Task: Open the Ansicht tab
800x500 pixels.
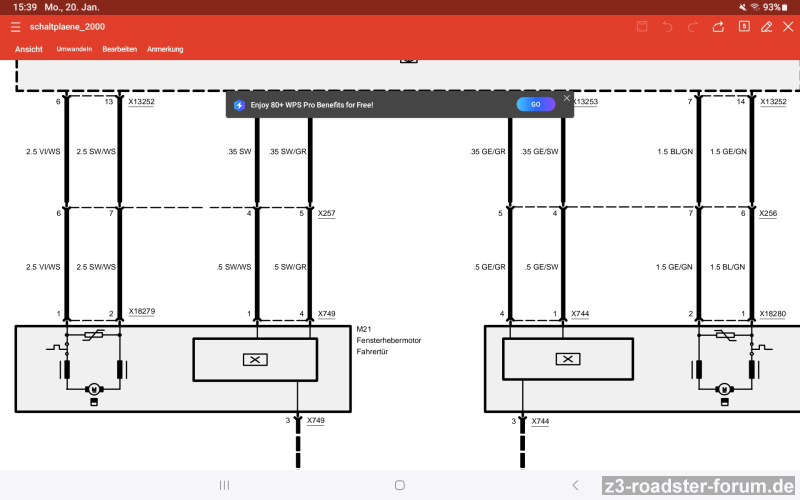Action: (x=29, y=49)
